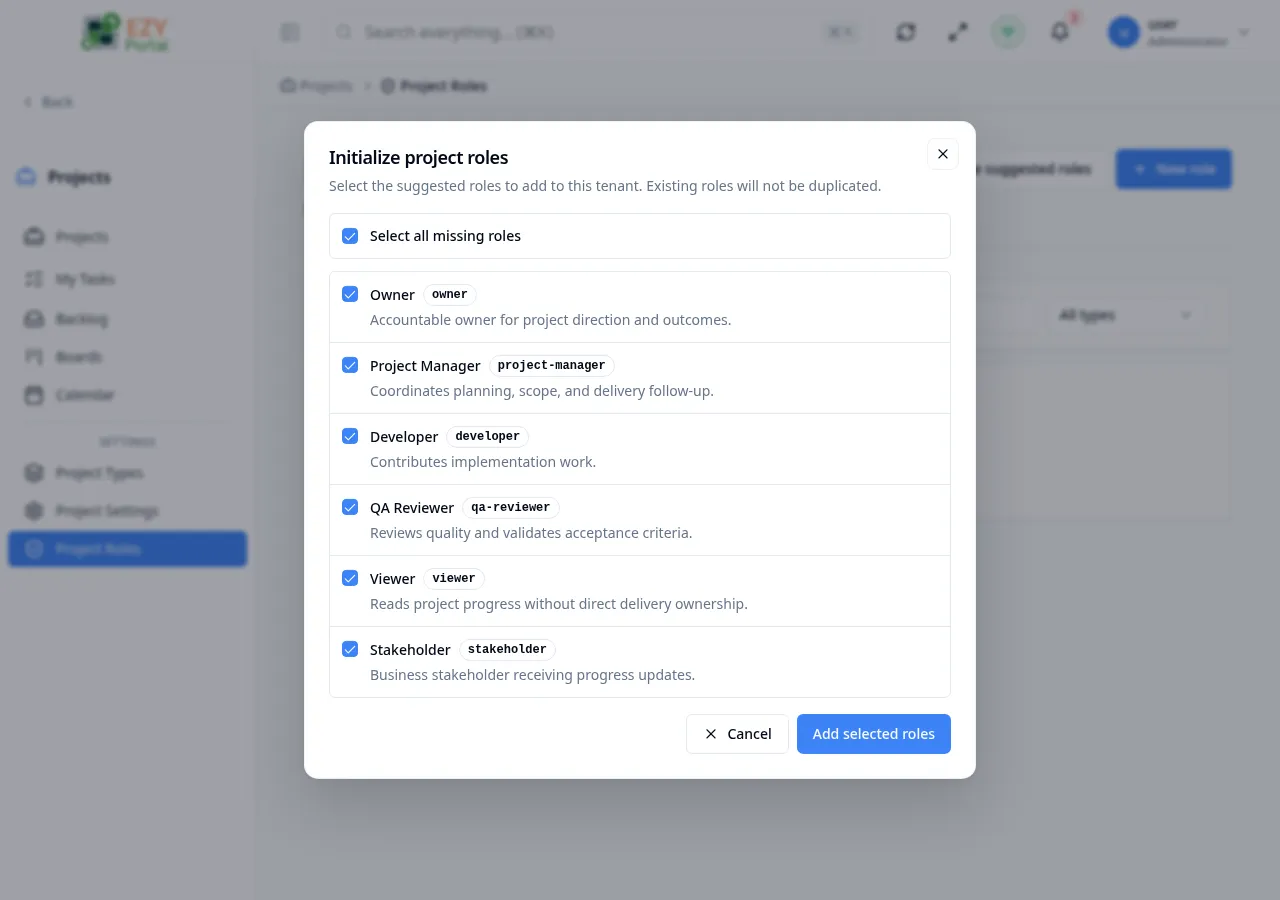Open Backlog in sidebar

pos(127,319)
